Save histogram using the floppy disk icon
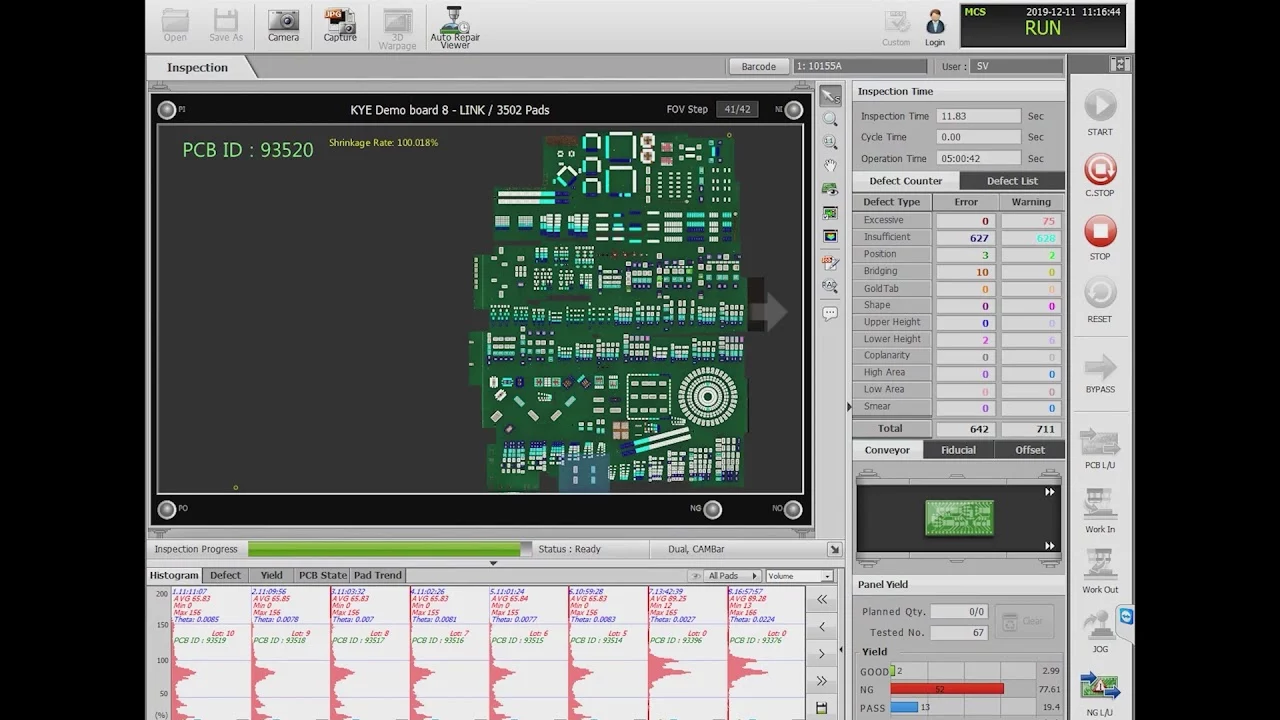 [x=822, y=708]
